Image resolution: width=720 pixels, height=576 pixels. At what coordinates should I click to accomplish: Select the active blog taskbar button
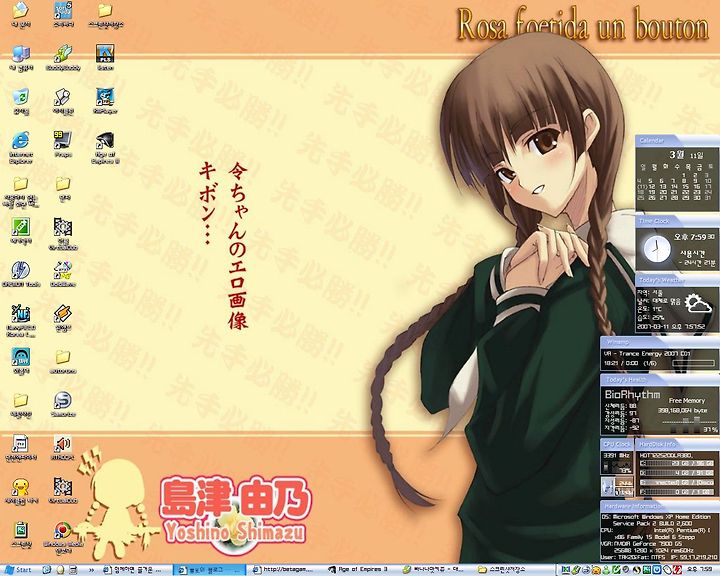[x=210, y=570]
